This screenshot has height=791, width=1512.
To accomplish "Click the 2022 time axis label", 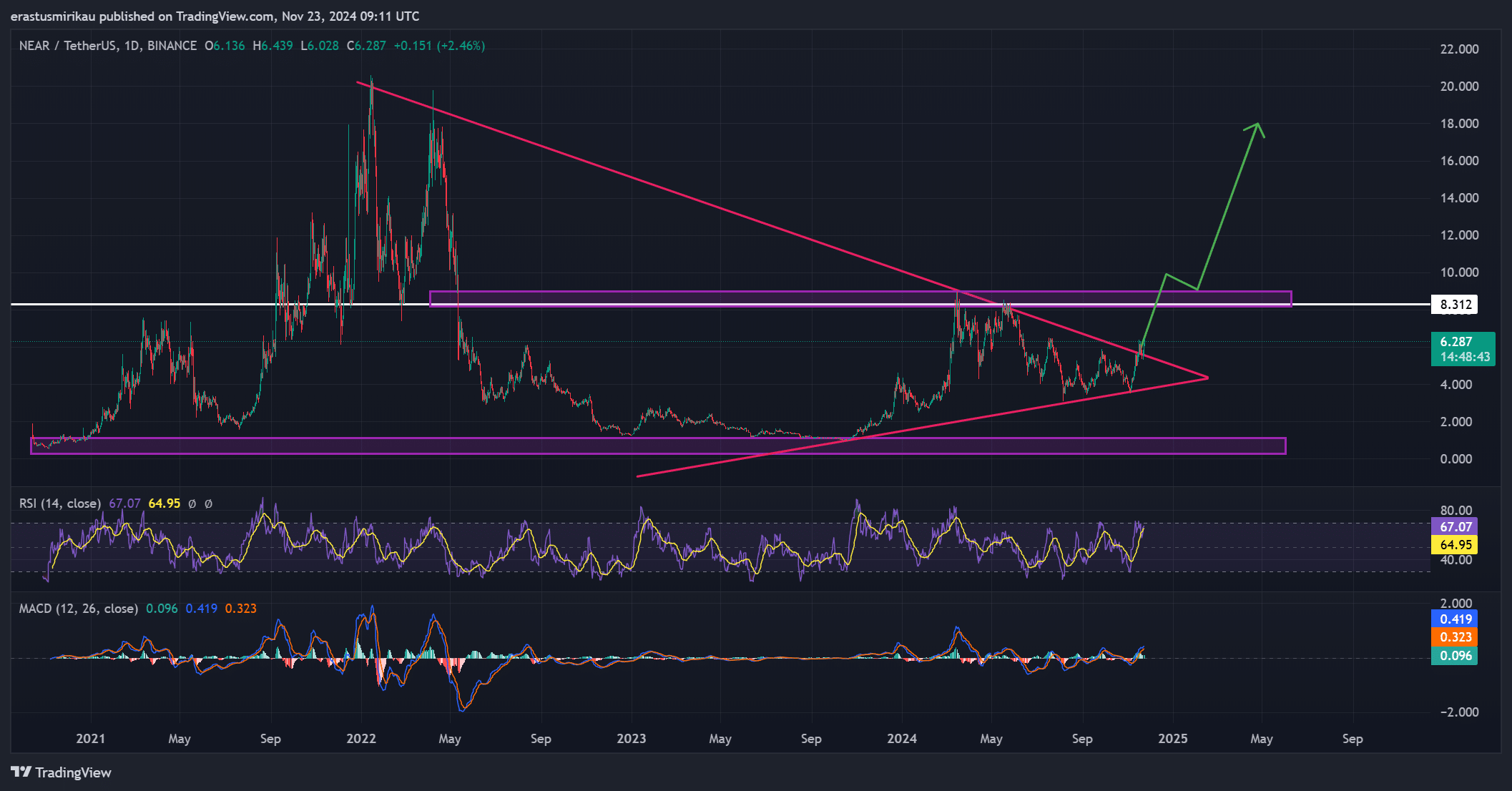I will coord(361,739).
